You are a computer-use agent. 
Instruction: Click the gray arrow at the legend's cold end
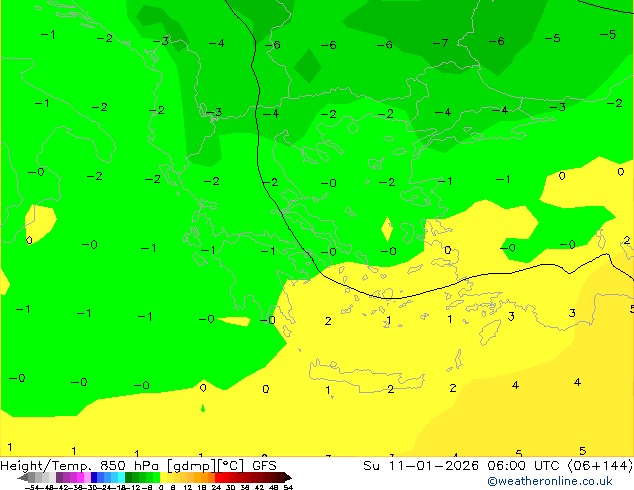tap(23, 477)
